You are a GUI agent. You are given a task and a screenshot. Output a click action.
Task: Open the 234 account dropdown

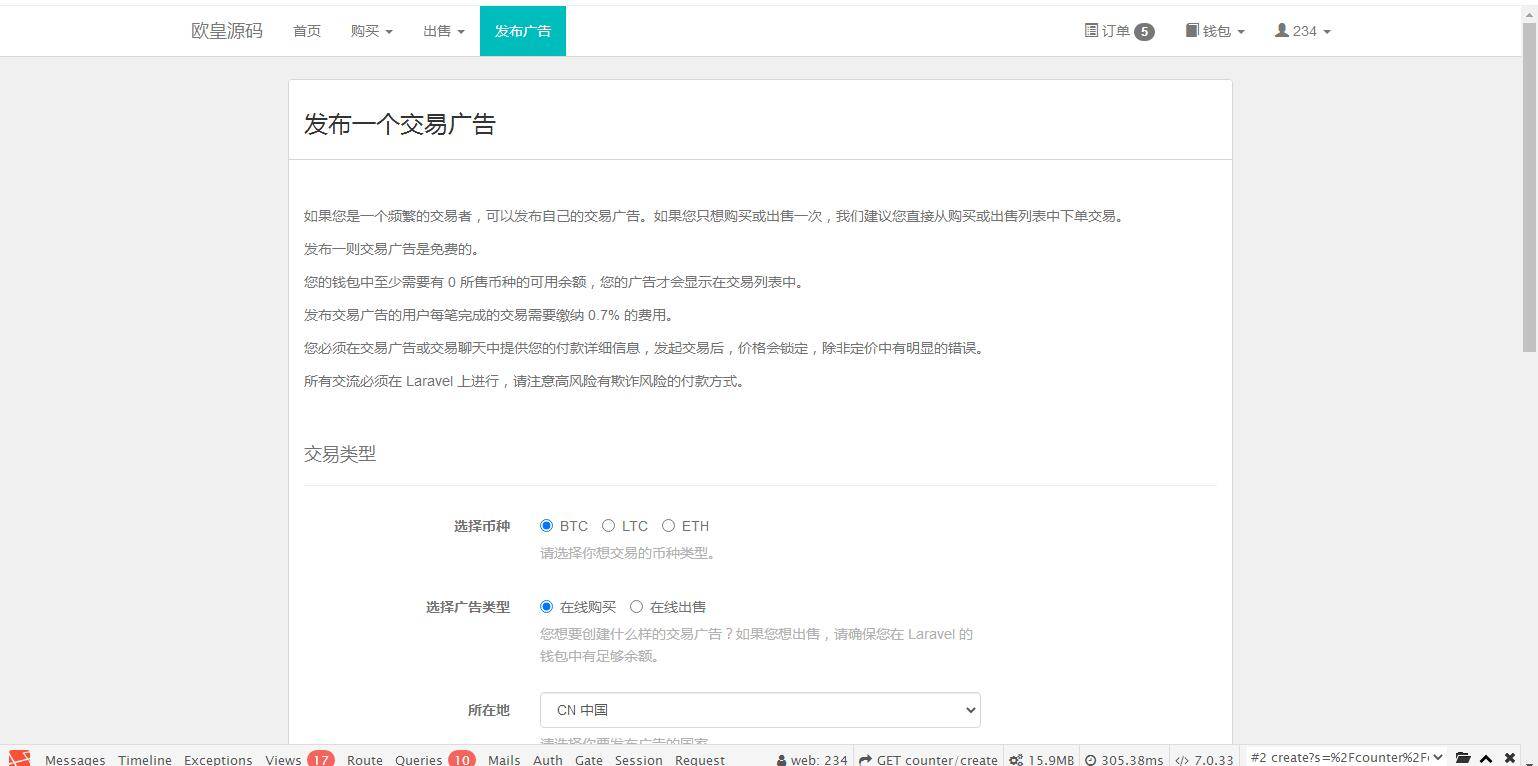pos(1303,31)
